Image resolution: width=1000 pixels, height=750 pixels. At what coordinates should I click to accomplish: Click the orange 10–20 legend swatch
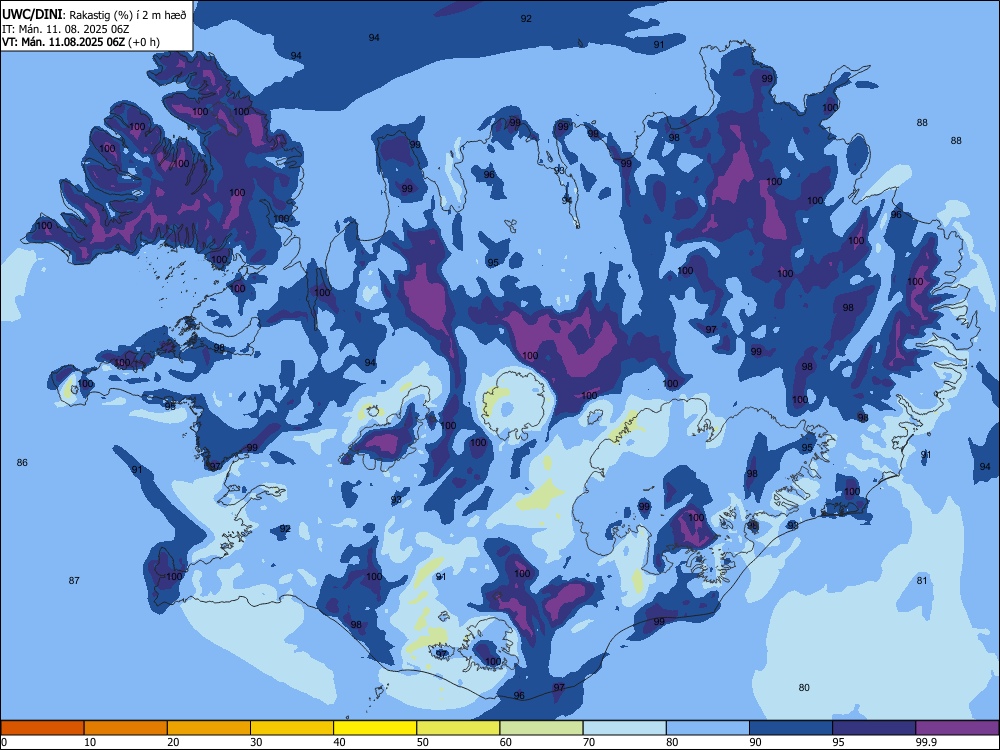(x=126, y=728)
